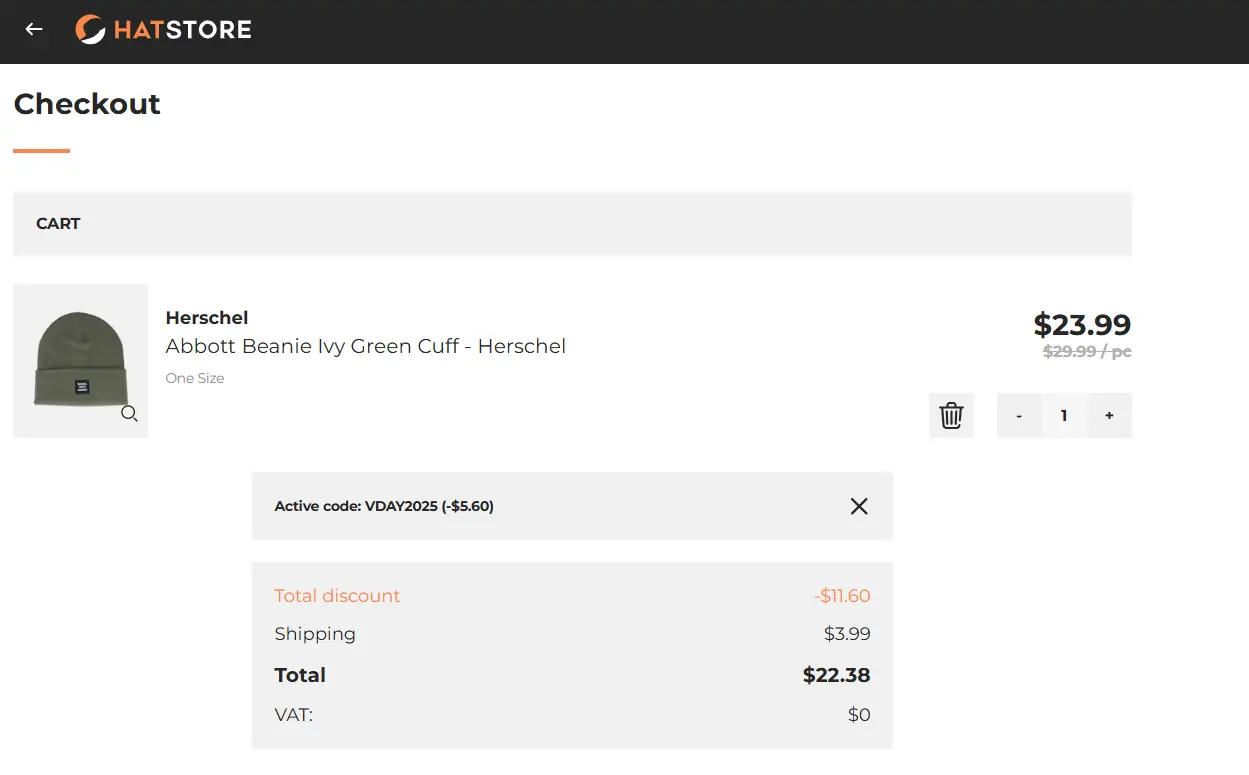Open the Abbott Beanie product thumbnail
The width and height of the screenshot is (1249, 775).
pos(80,360)
